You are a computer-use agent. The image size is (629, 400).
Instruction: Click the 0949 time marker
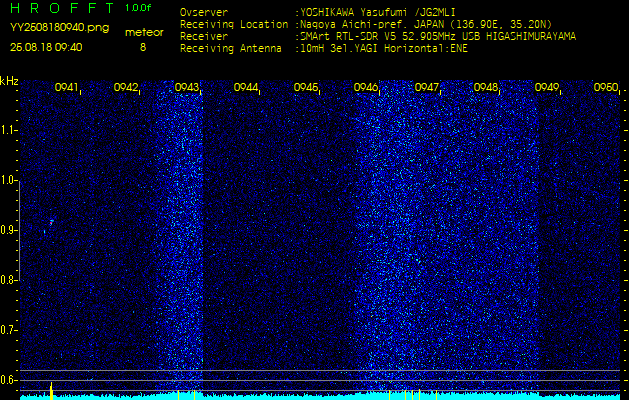click(x=546, y=87)
